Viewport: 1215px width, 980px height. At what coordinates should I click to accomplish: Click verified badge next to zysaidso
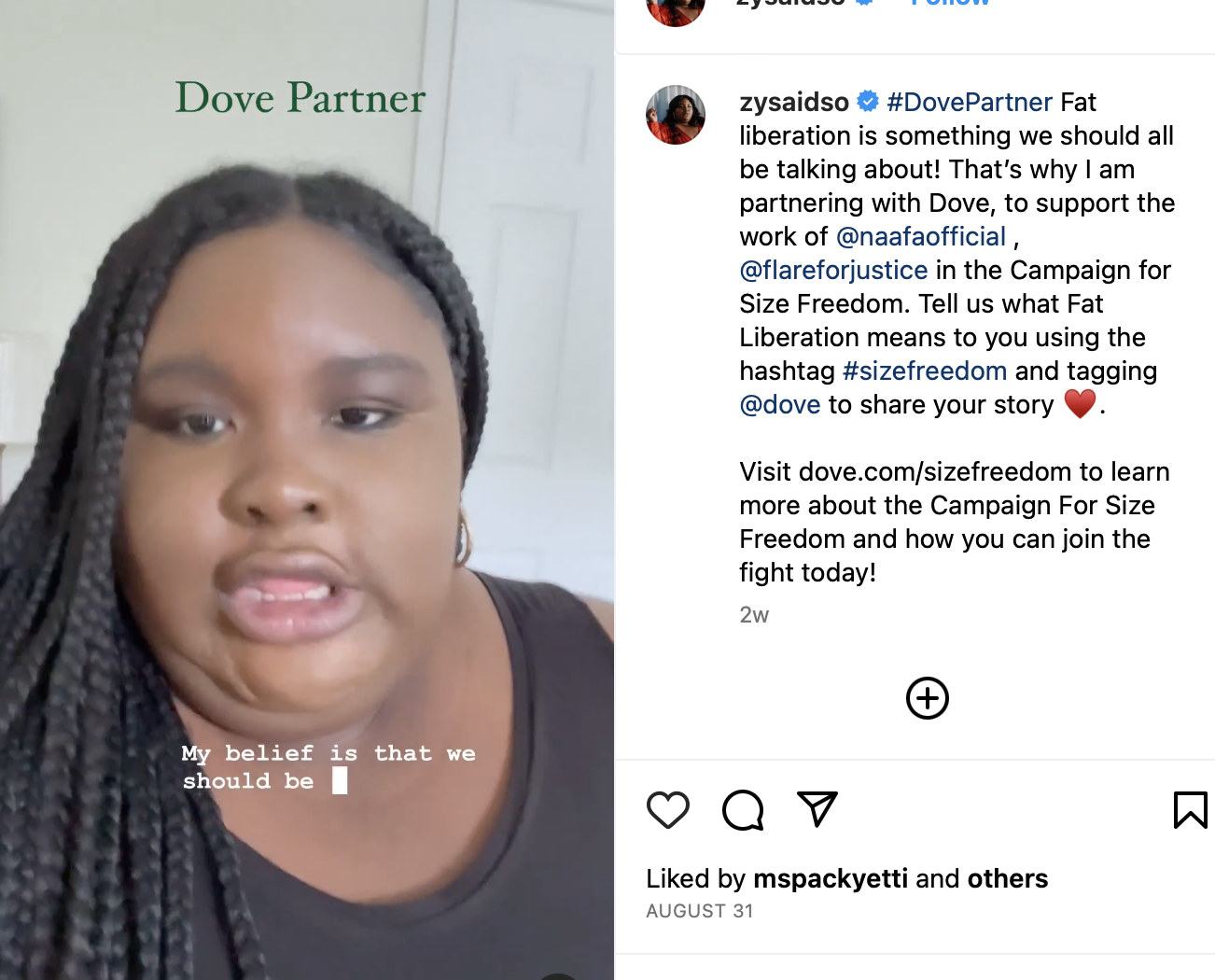click(x=868, y=101)
